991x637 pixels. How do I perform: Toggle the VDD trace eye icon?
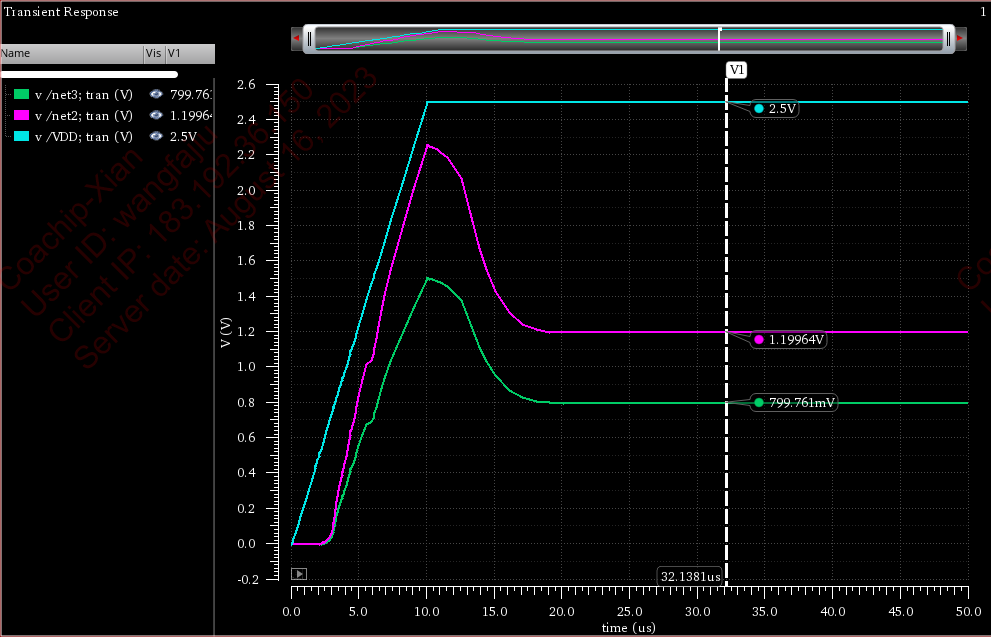156,136
